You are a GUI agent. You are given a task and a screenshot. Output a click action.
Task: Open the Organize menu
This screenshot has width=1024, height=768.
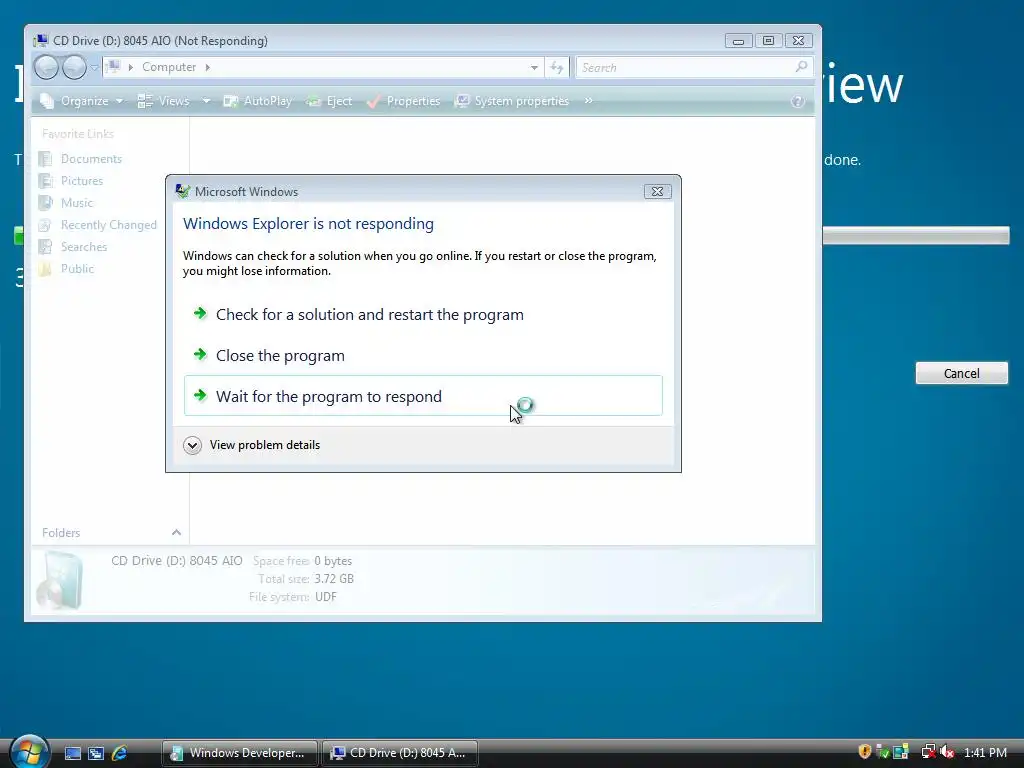81,101
